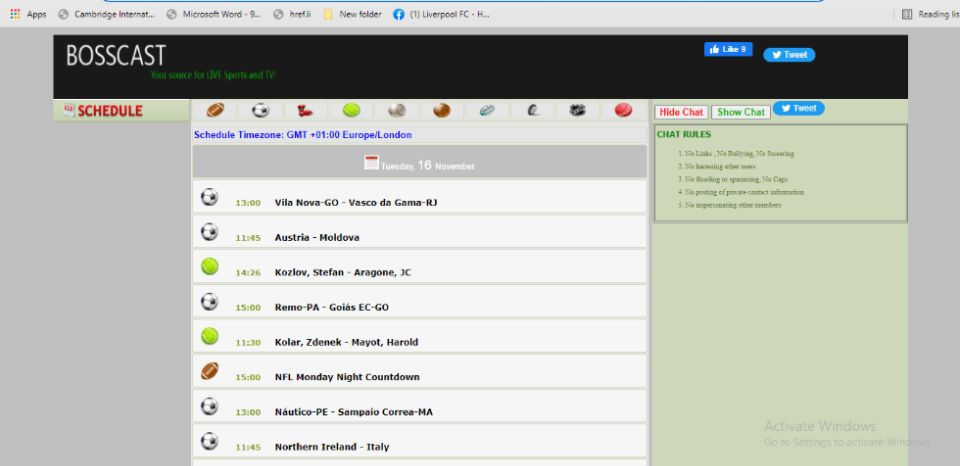Click football icon beside NFL Monday Night Countdown
The image size is (960, 466).
click(209, 371)
